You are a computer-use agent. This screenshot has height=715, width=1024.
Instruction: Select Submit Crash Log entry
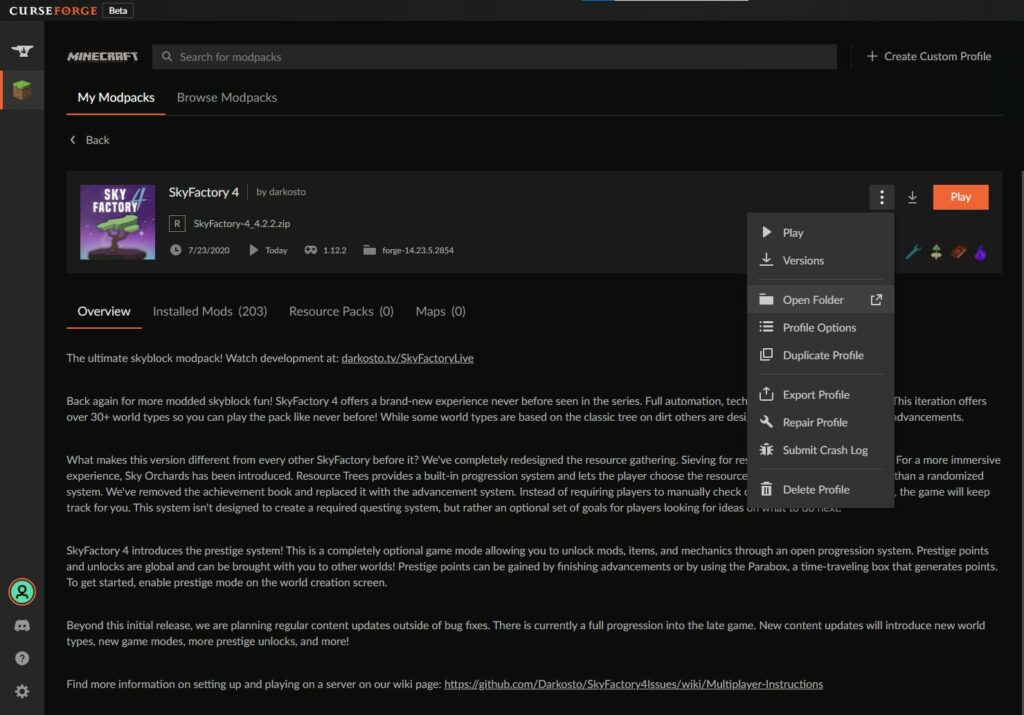click(x=820, y=450)
